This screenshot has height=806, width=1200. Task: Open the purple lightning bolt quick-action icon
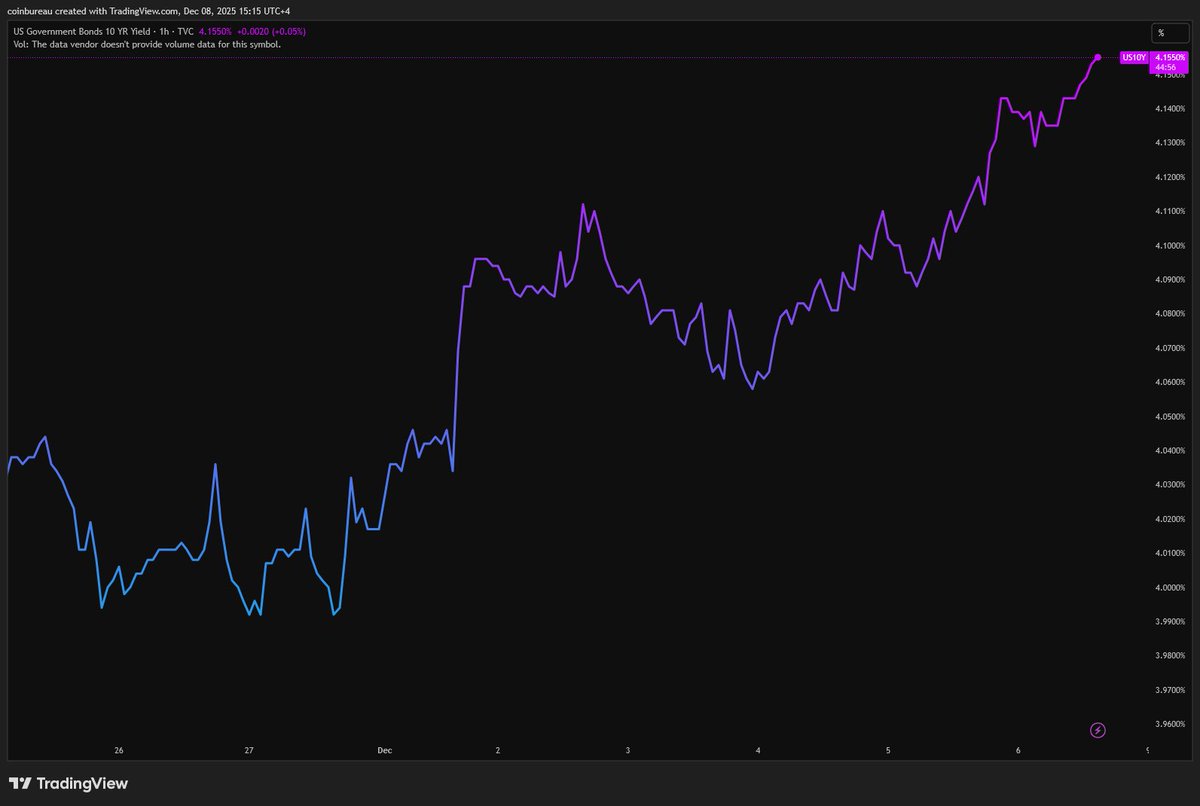1097,731
